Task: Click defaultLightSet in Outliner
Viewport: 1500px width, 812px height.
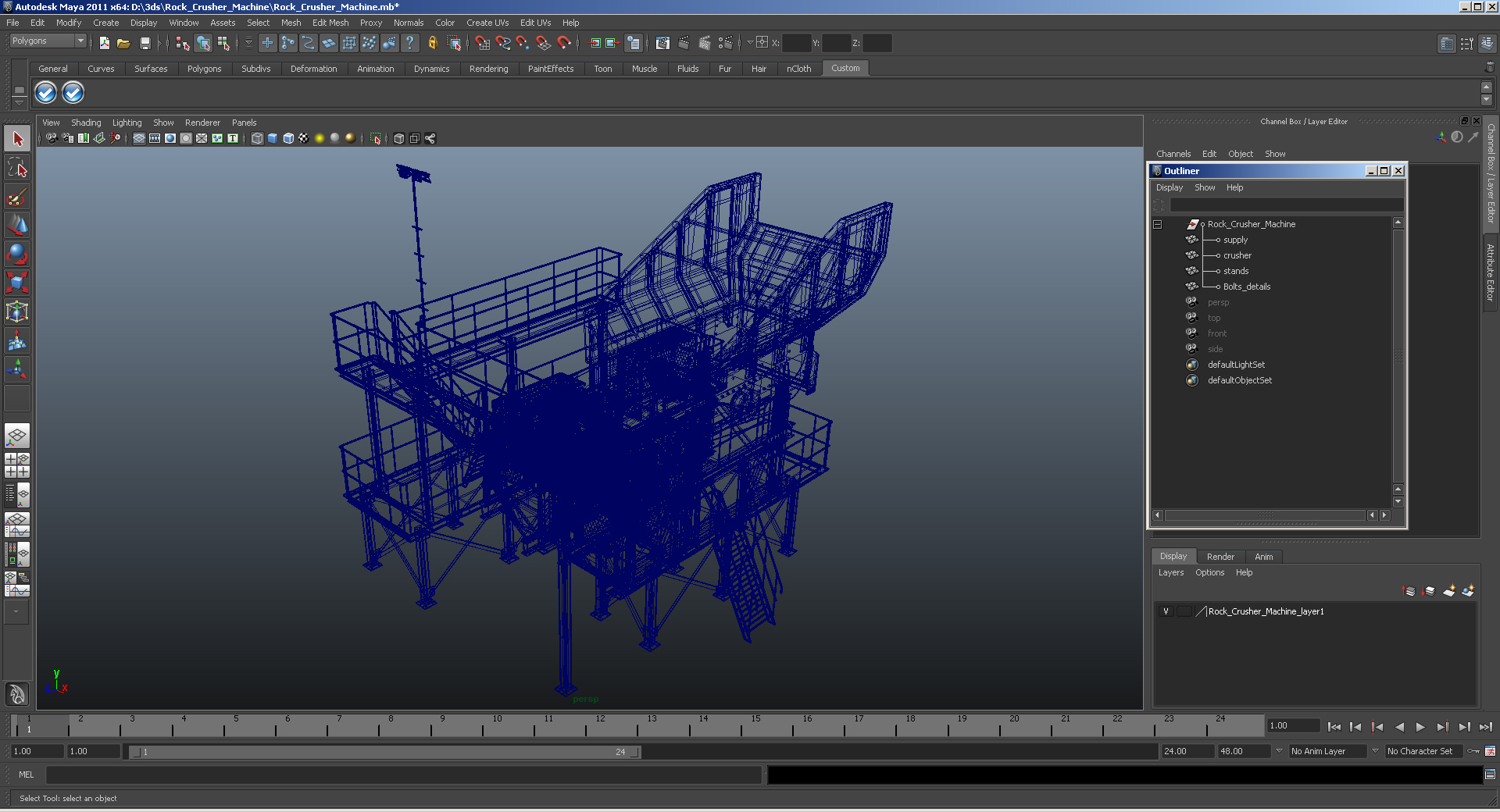Action: (1236, 365)
